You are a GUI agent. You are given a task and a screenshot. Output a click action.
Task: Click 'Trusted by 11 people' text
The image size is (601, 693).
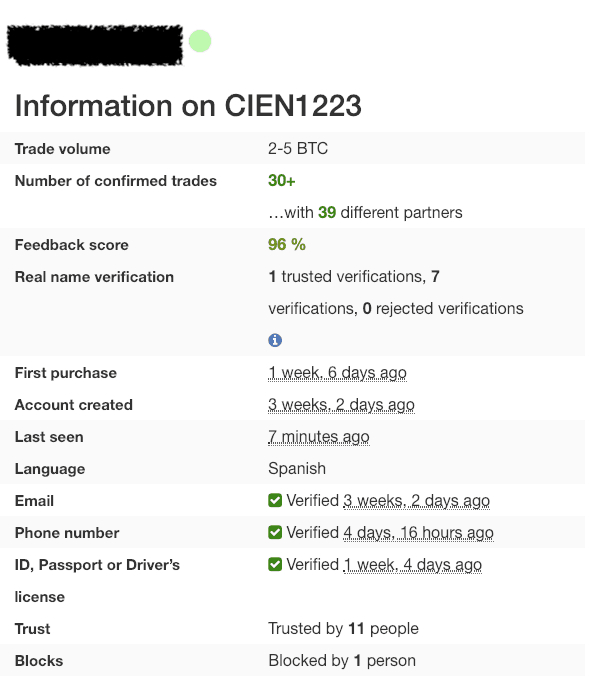point(343,628)
